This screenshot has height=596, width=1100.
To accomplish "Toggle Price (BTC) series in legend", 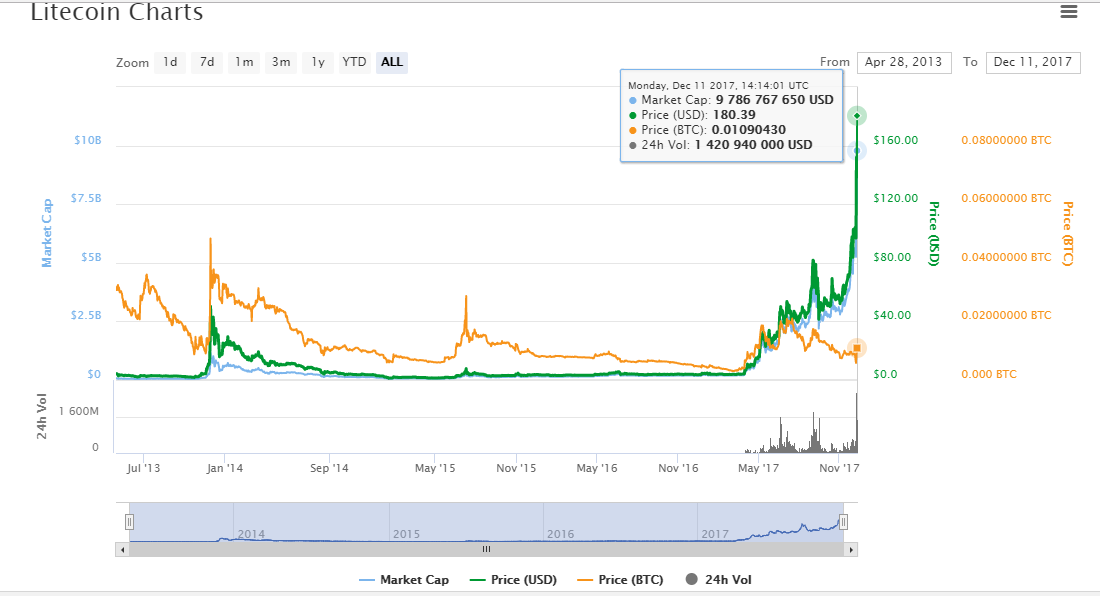I will click(620, 580).
